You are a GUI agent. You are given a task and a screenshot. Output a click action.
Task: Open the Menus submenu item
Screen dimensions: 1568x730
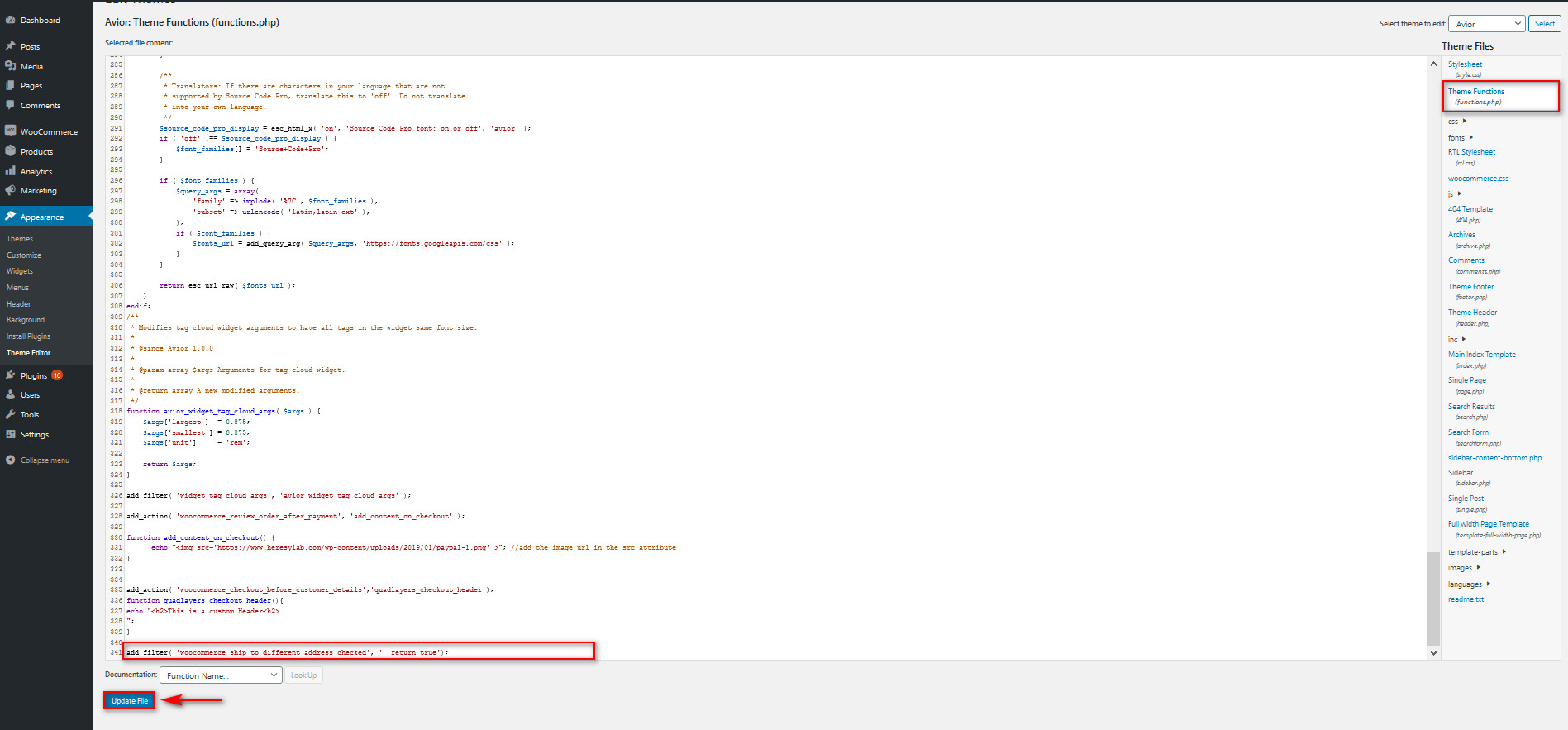tap(17, 288)
